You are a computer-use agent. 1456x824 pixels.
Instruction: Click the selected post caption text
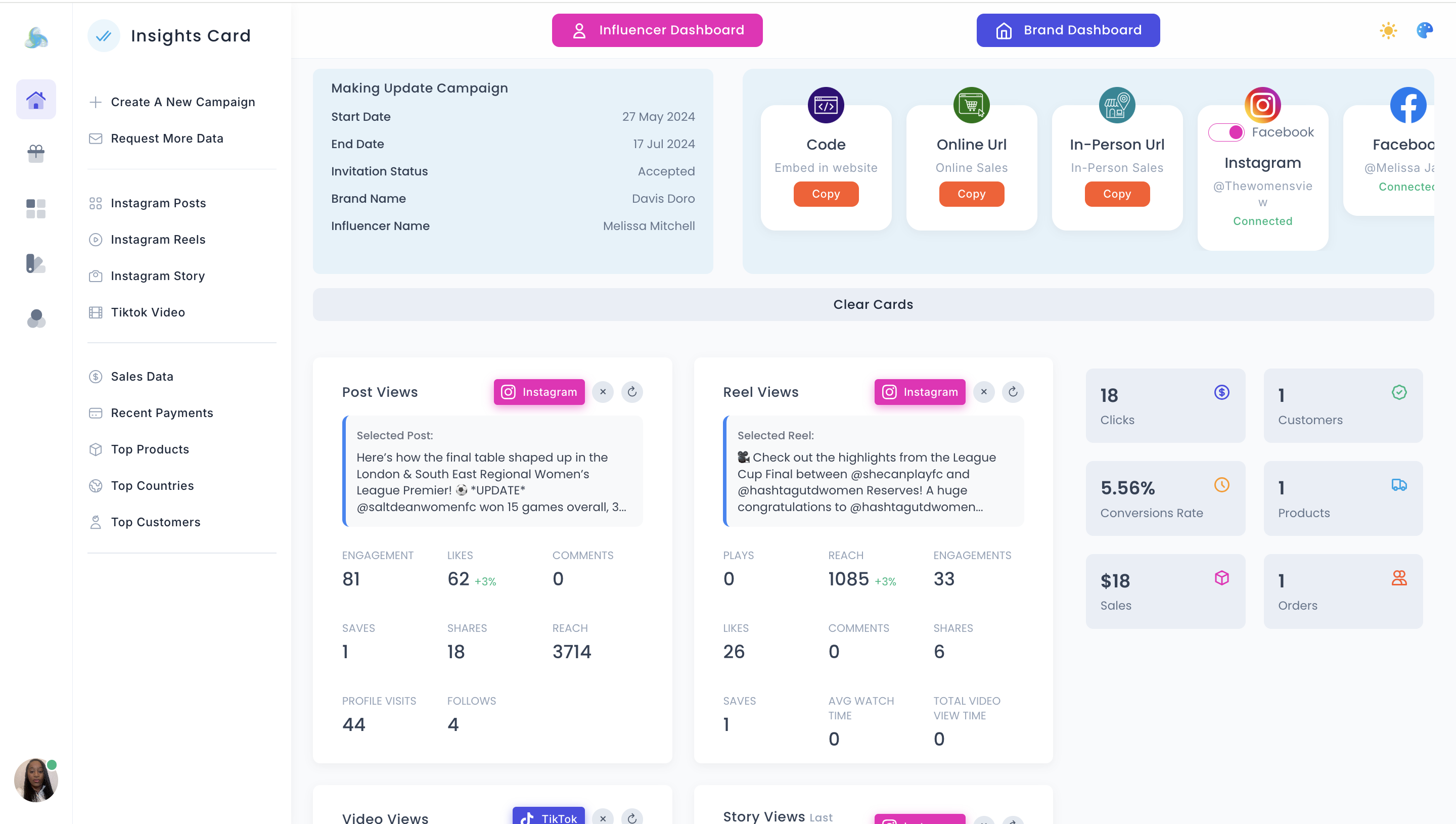[491, 482]
